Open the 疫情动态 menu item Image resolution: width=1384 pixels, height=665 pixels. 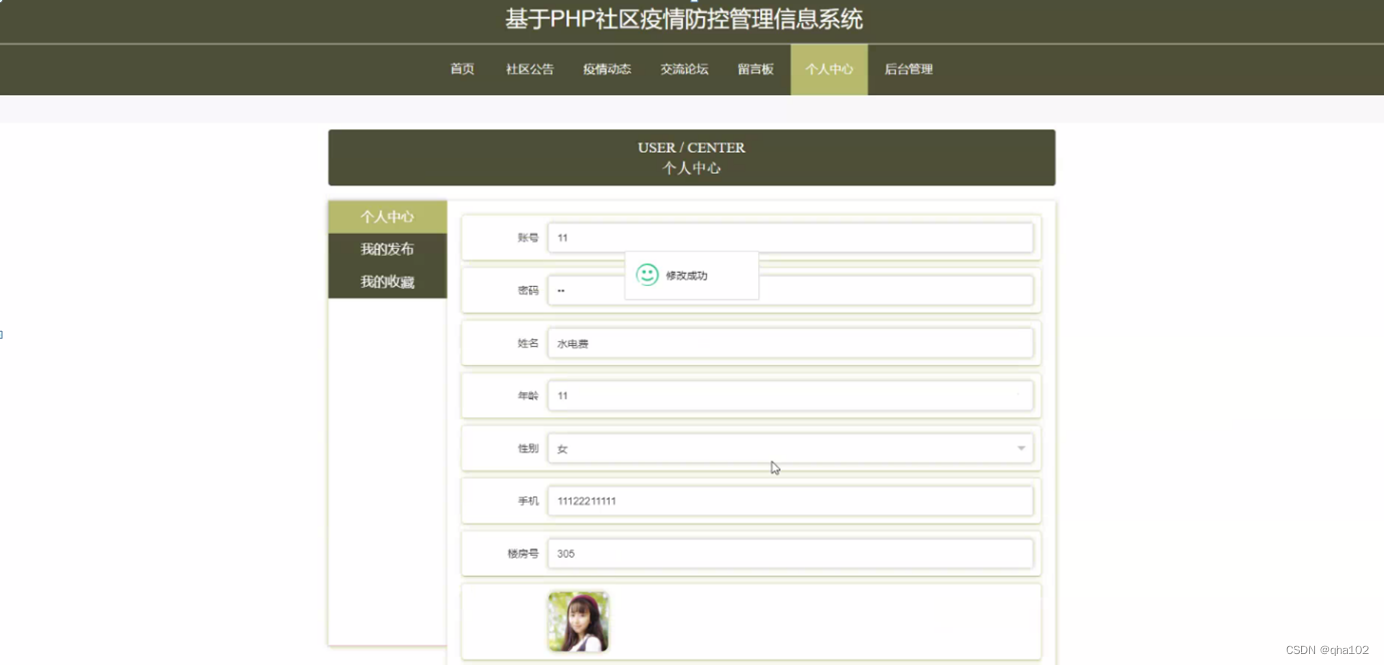pos(607,70)
